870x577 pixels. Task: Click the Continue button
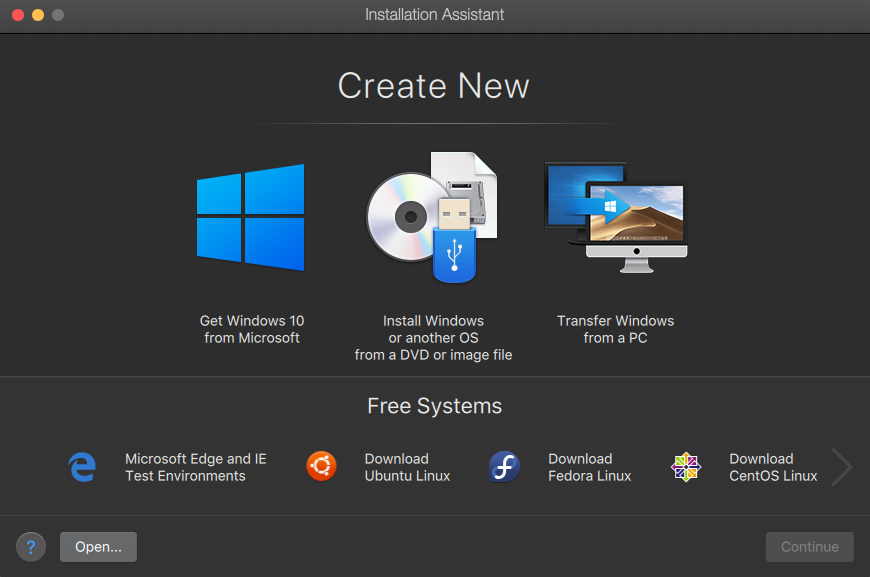(810, 547)
